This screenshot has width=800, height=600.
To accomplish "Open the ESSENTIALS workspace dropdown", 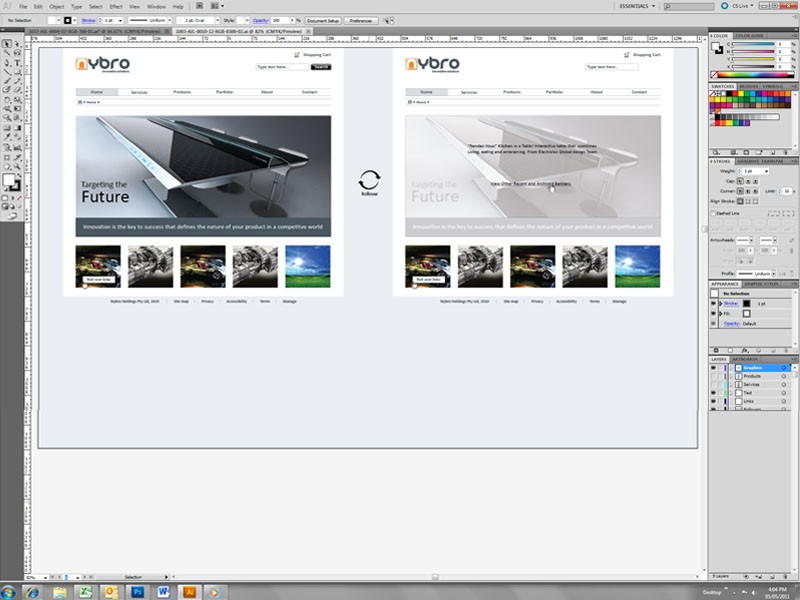I will [x=637, y=6].
